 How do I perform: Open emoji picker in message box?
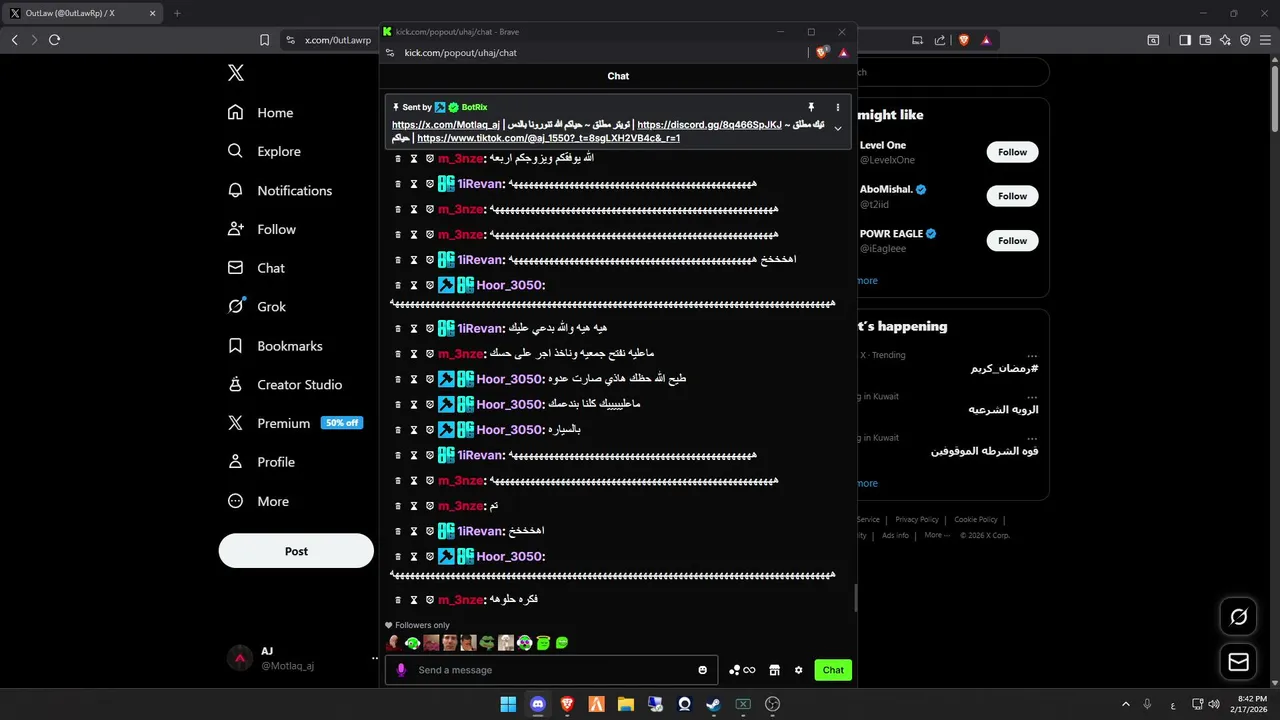click(x=703, y=670)
